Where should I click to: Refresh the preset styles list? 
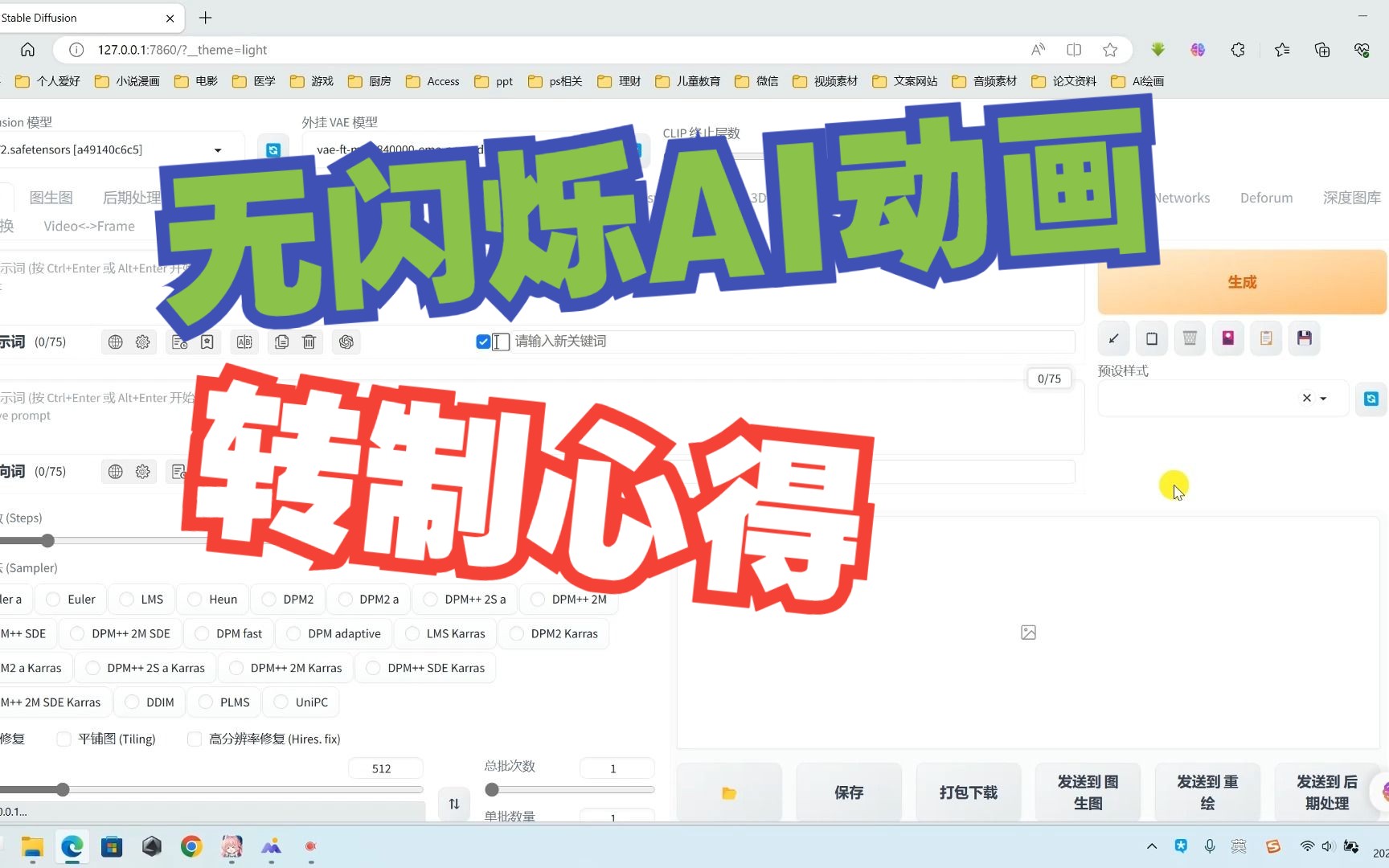pyautogui.click(x=1371, y=399)
